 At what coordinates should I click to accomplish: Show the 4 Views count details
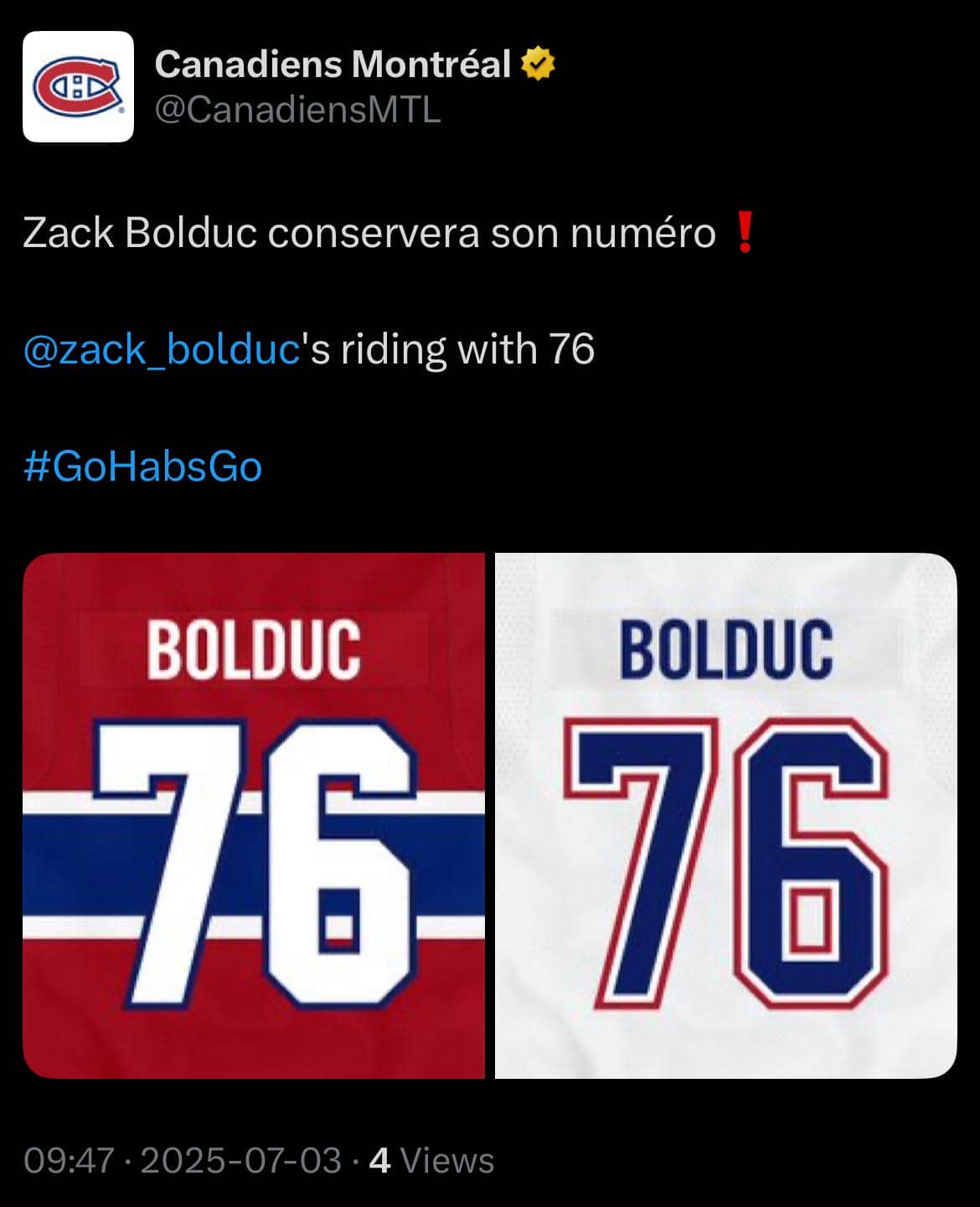431,1160
